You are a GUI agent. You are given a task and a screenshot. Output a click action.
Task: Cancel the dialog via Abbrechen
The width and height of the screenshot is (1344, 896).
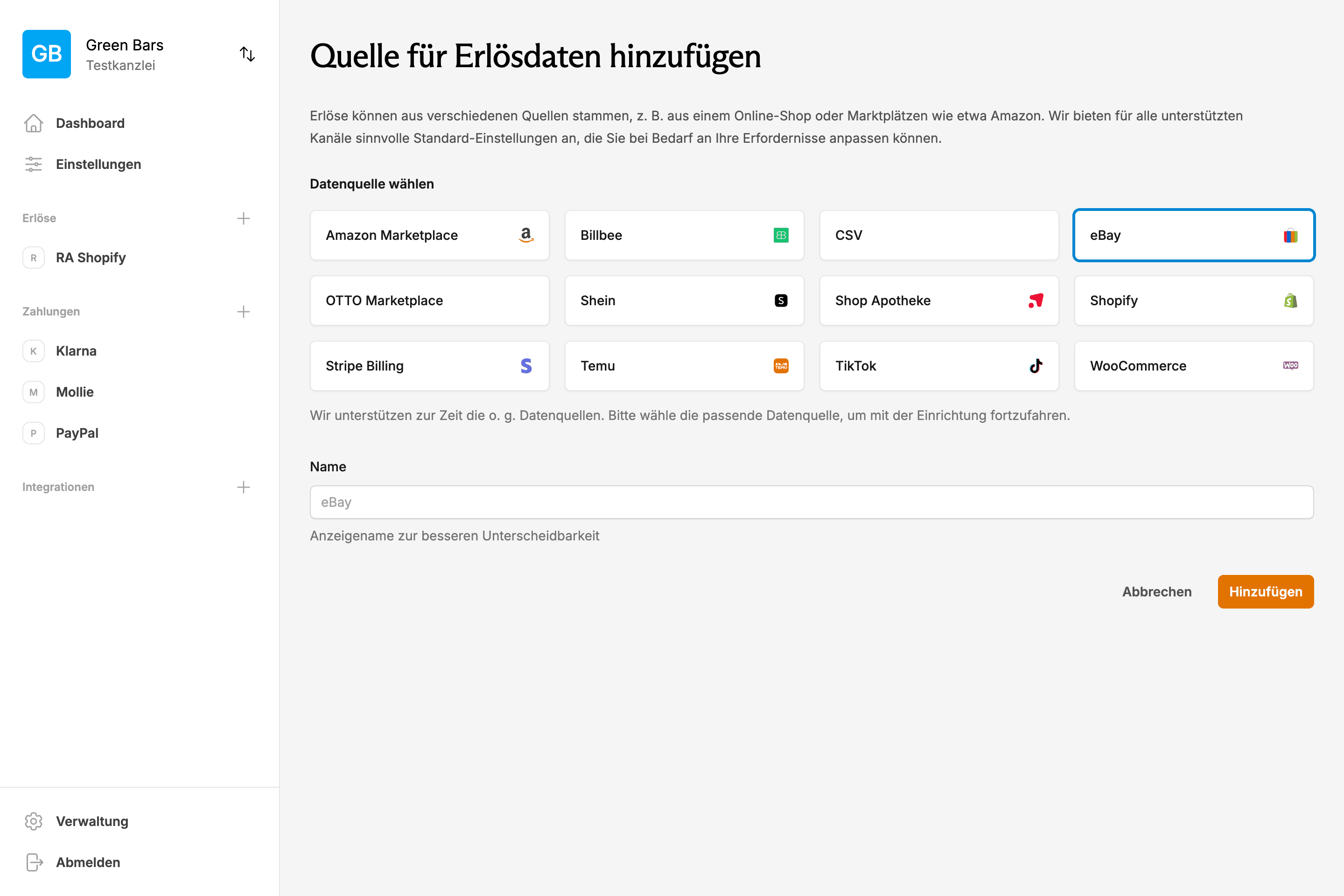coord(1156,591)
